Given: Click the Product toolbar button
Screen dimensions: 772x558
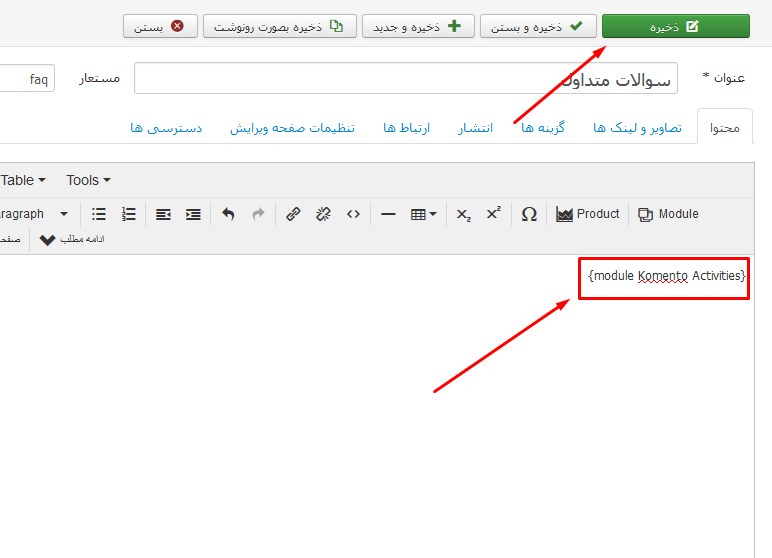Looking at the screenshot, I should tap(587, 214).
